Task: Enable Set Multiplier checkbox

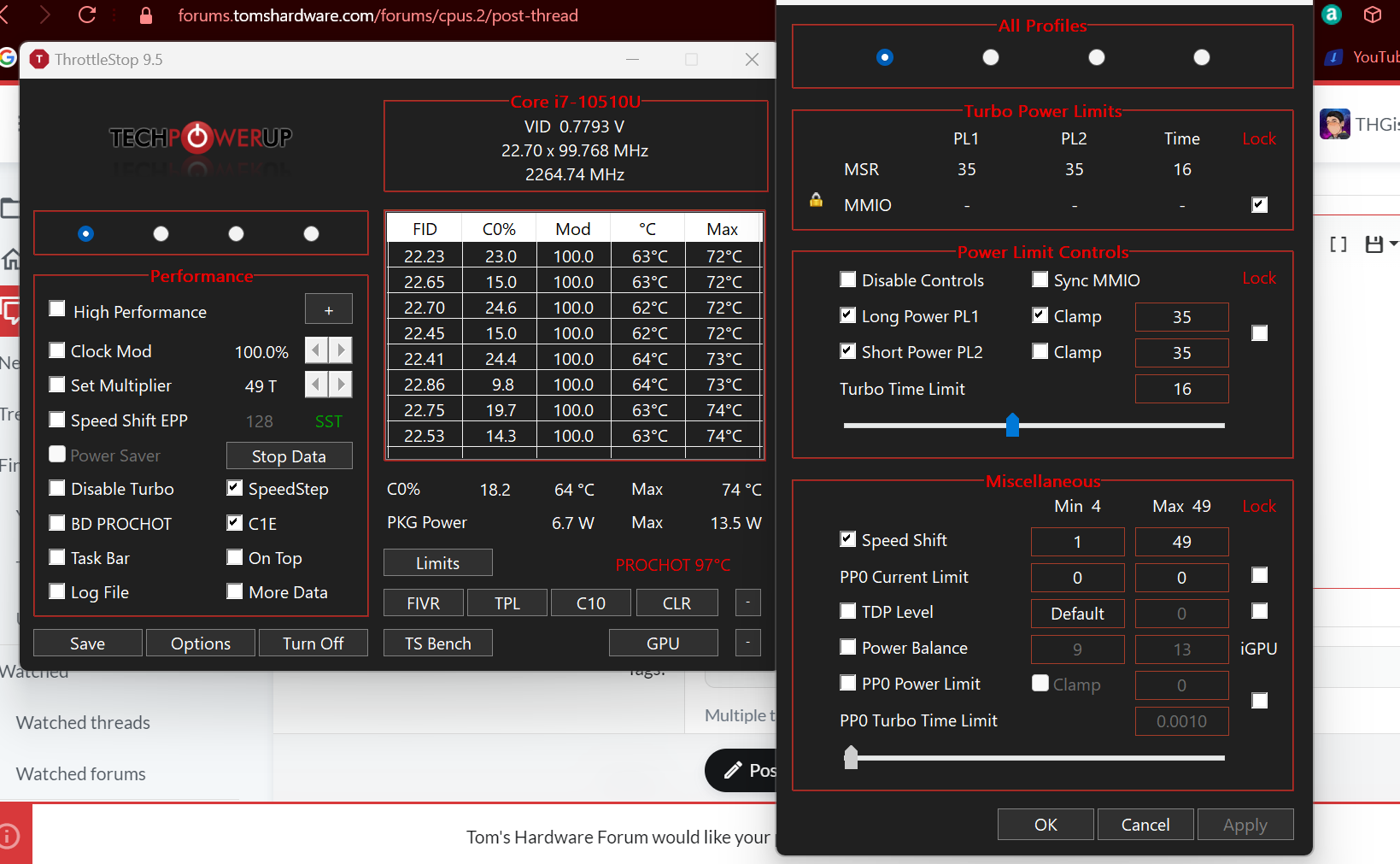Action: point(57,385)
